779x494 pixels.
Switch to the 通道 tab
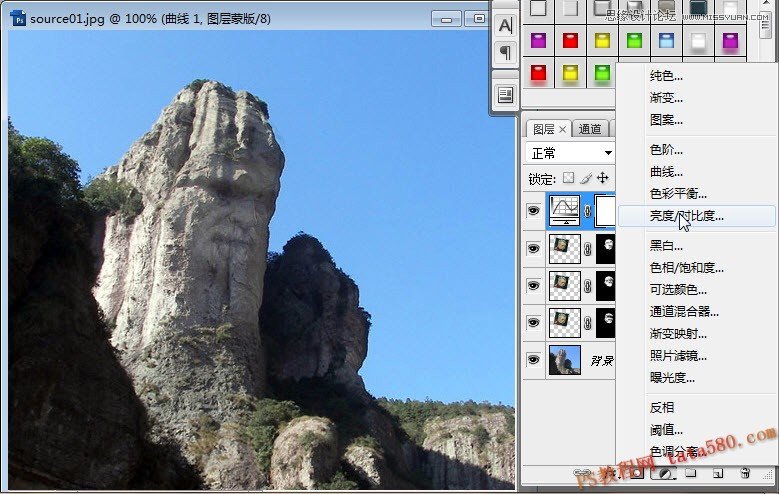(x=590, y=129)
